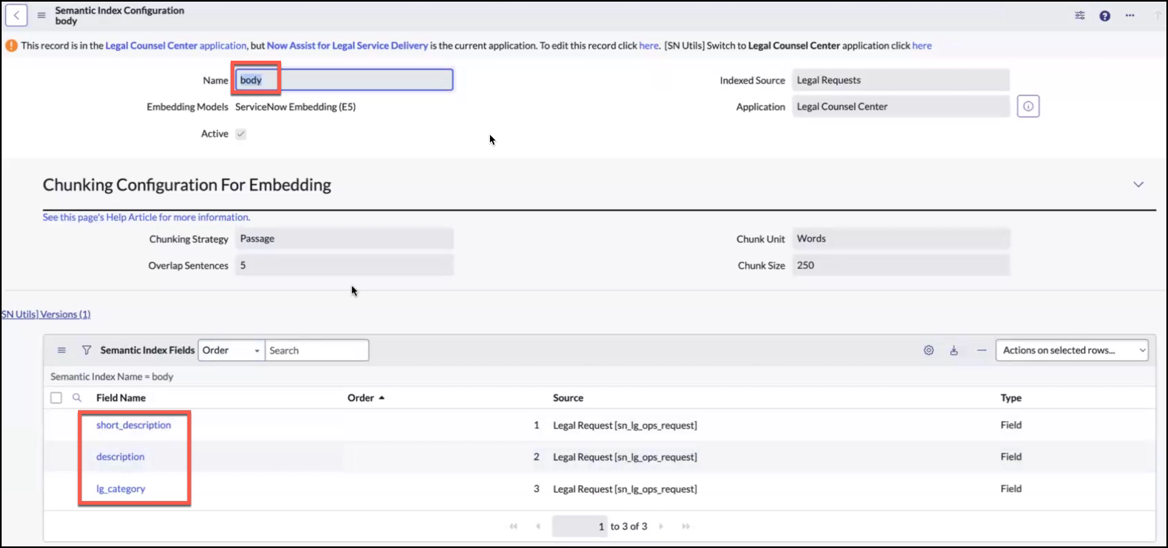Open the lg_category field record

pos(121,489)
